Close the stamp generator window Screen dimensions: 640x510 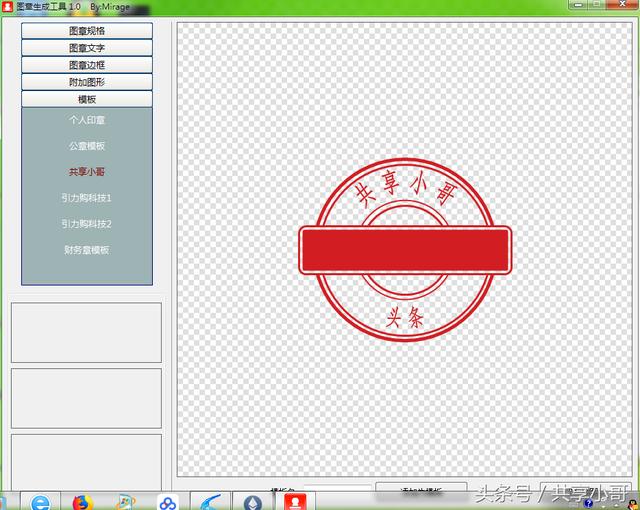621,4
